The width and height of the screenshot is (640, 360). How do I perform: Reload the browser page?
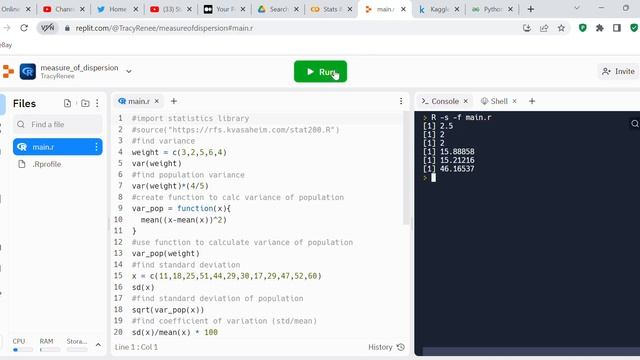[24, 28]
